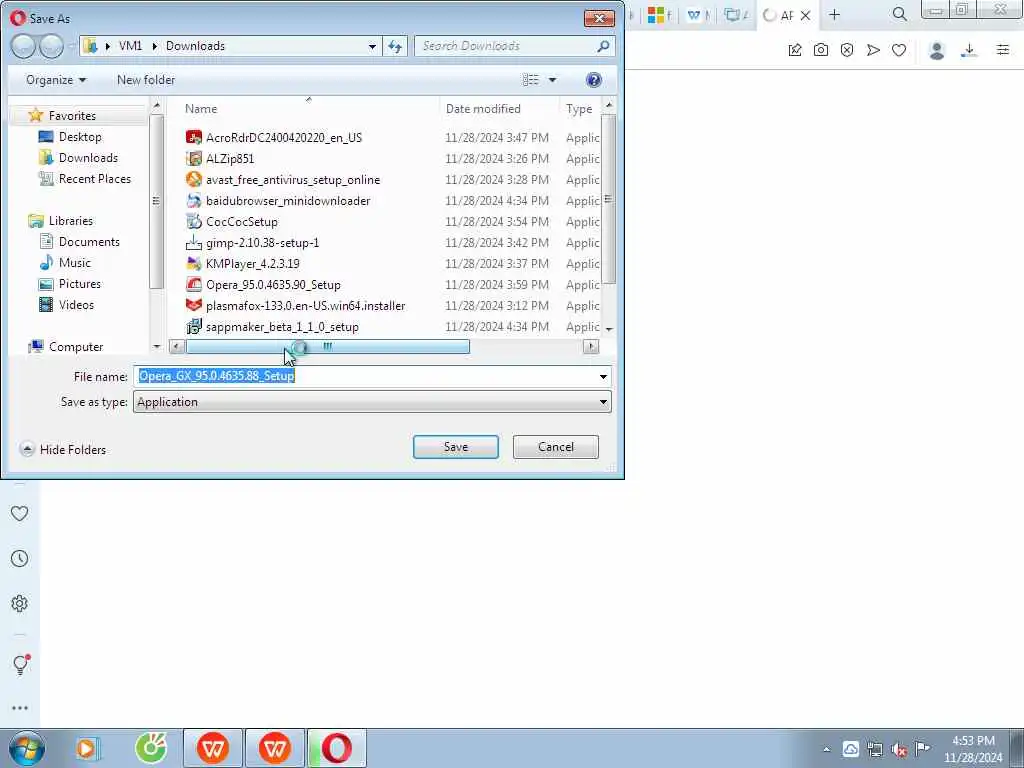This screenshot has width=1024, height=768.
Task: Open Videos library in navigation pane
Action: (76, 304)
